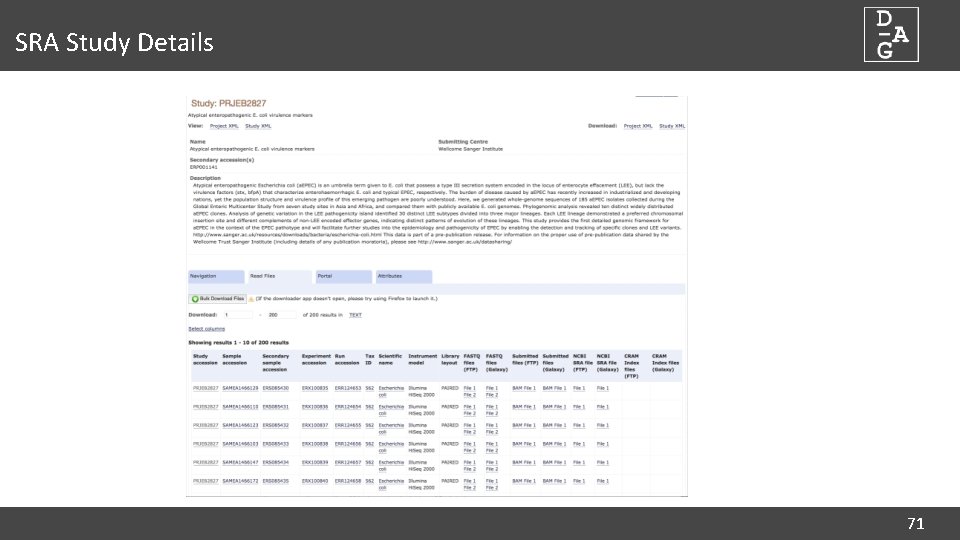The width and height of the screenshot is (960, 540).
Task: Click the Library layout column header
Action: [450, 359]
